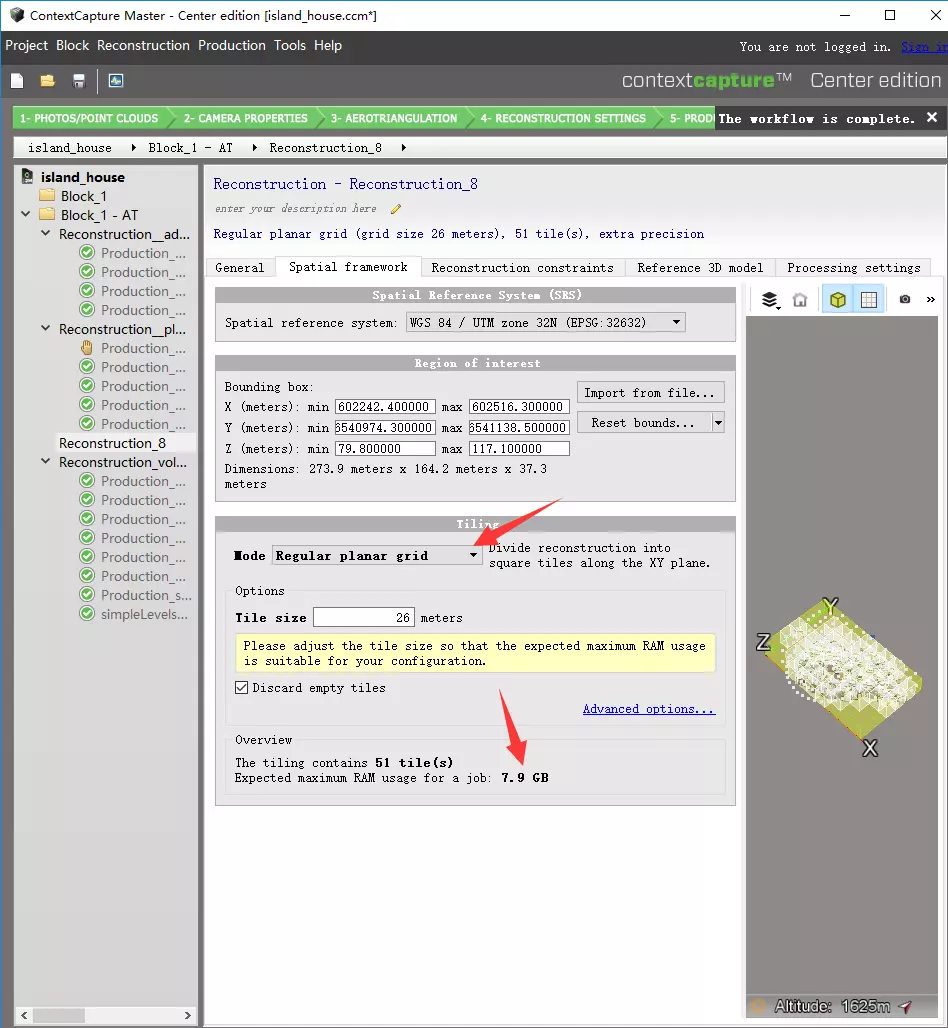Open the Production menu

coord(231,45)
